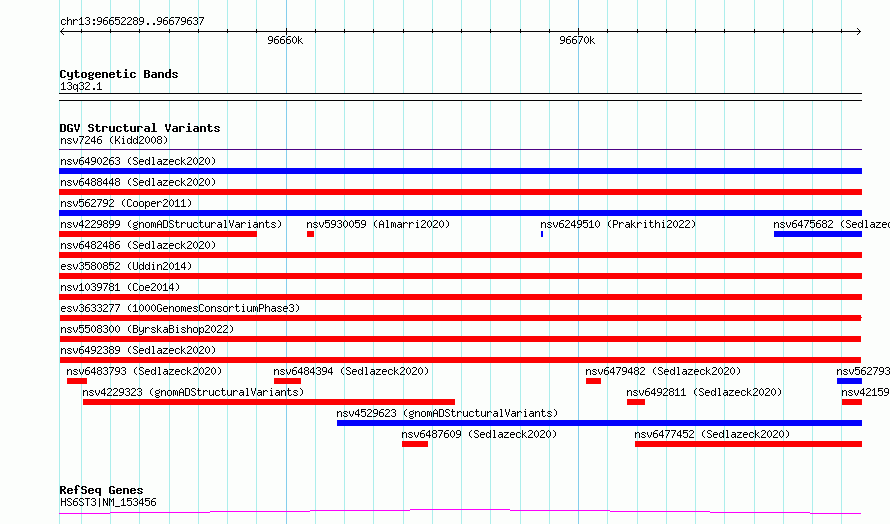Open variant label nsv6483793 (Sedlazeck2020)

pos(144,371)
